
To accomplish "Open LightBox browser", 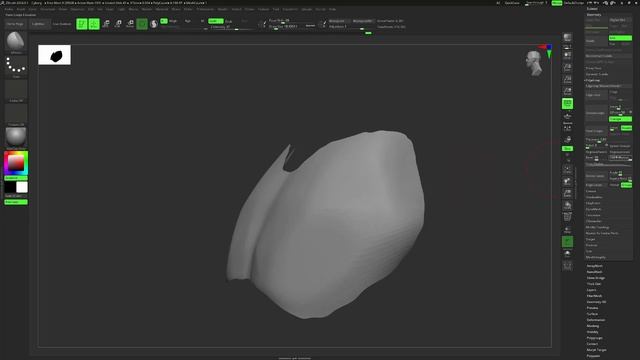I will [39, 24].
